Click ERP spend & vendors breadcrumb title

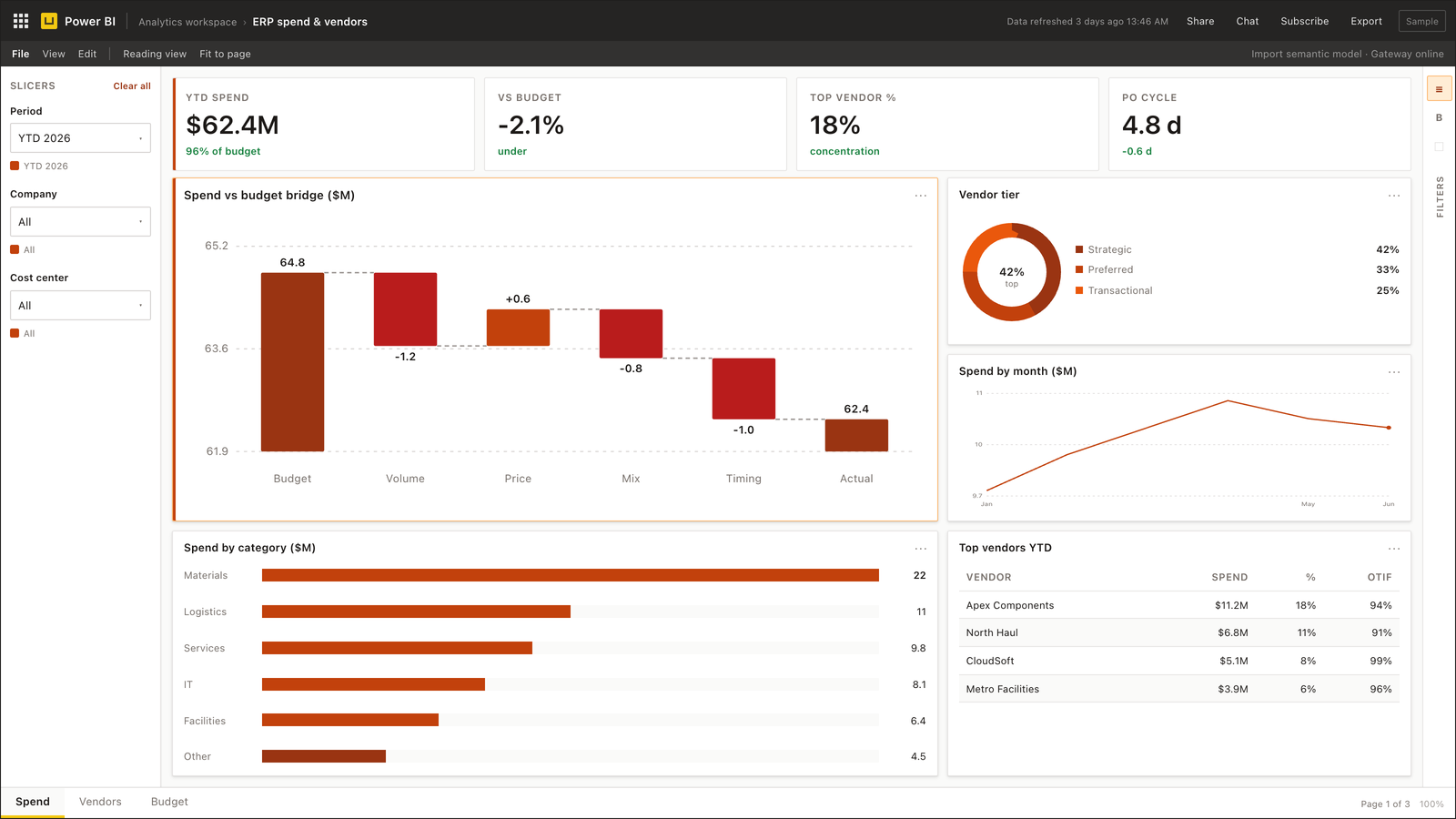(x=310, y=22)
